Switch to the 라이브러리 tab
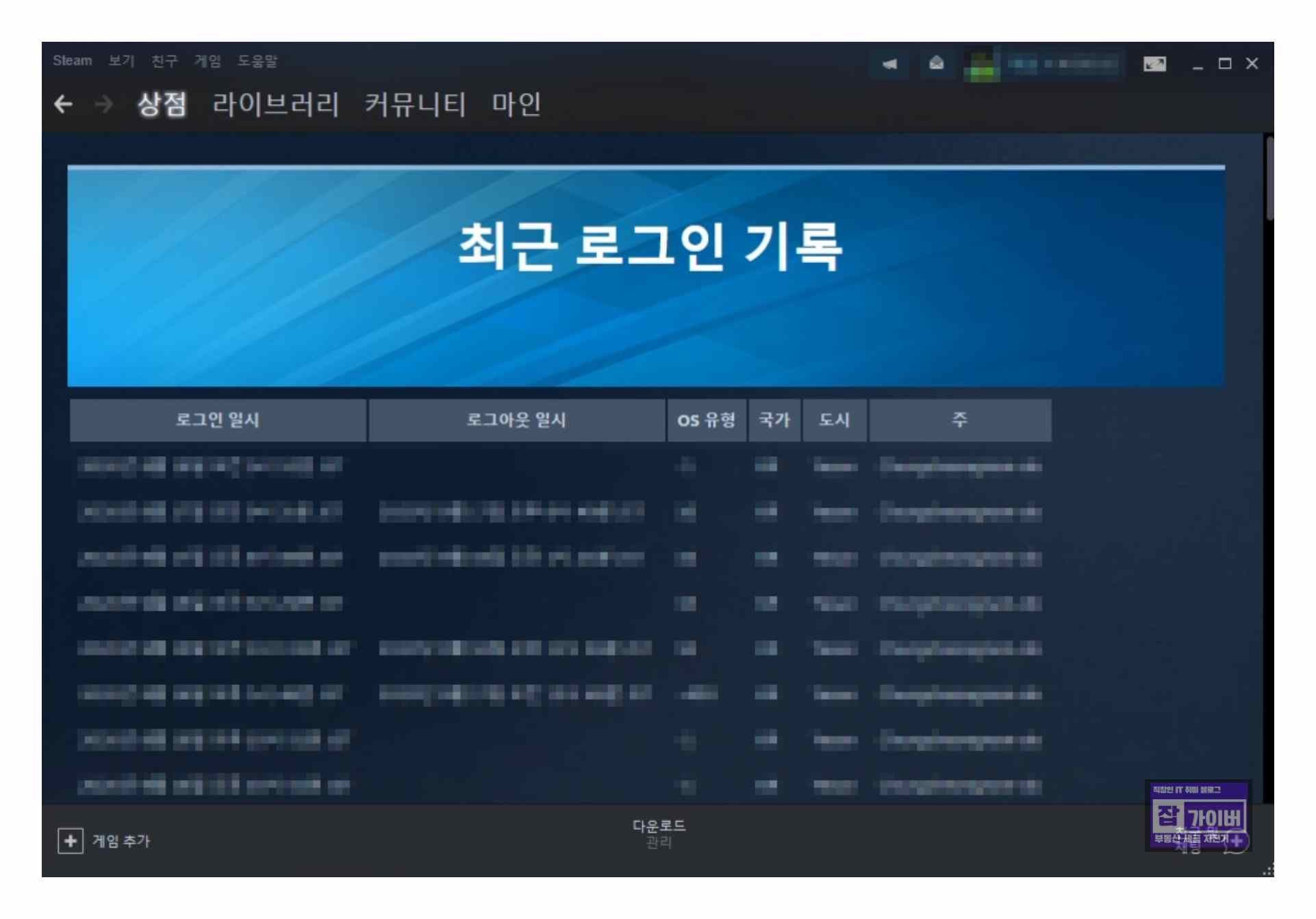Viewport: 1316px width, 919px height. click(275, 104)
